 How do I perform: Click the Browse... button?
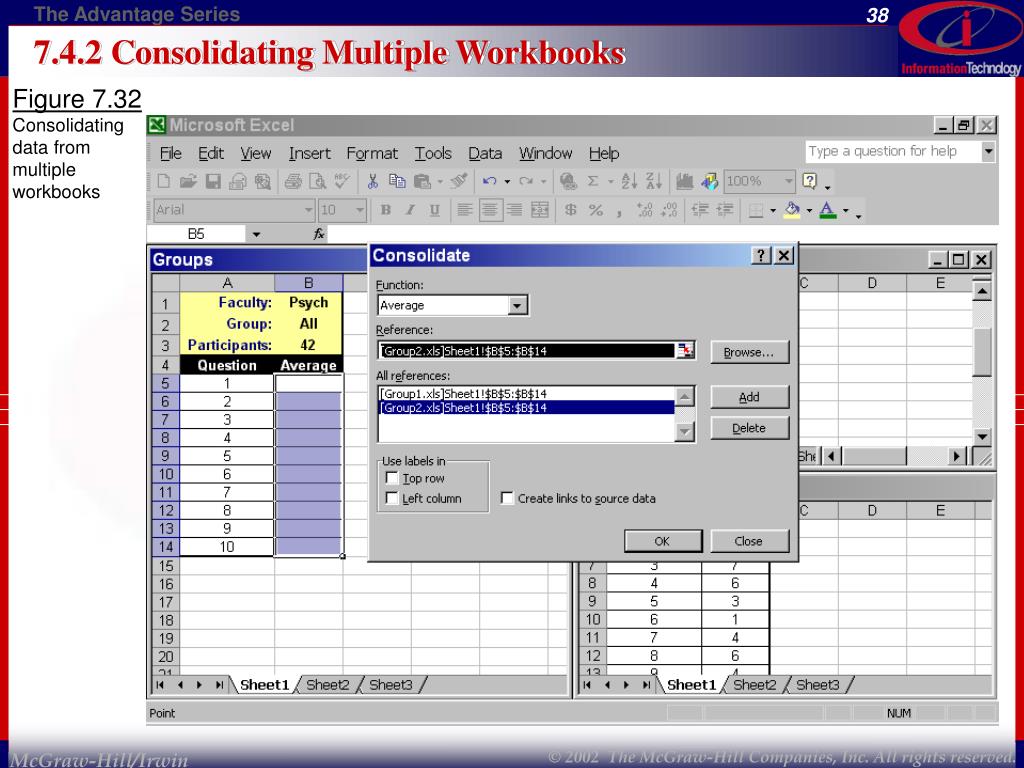pos(749,353)
